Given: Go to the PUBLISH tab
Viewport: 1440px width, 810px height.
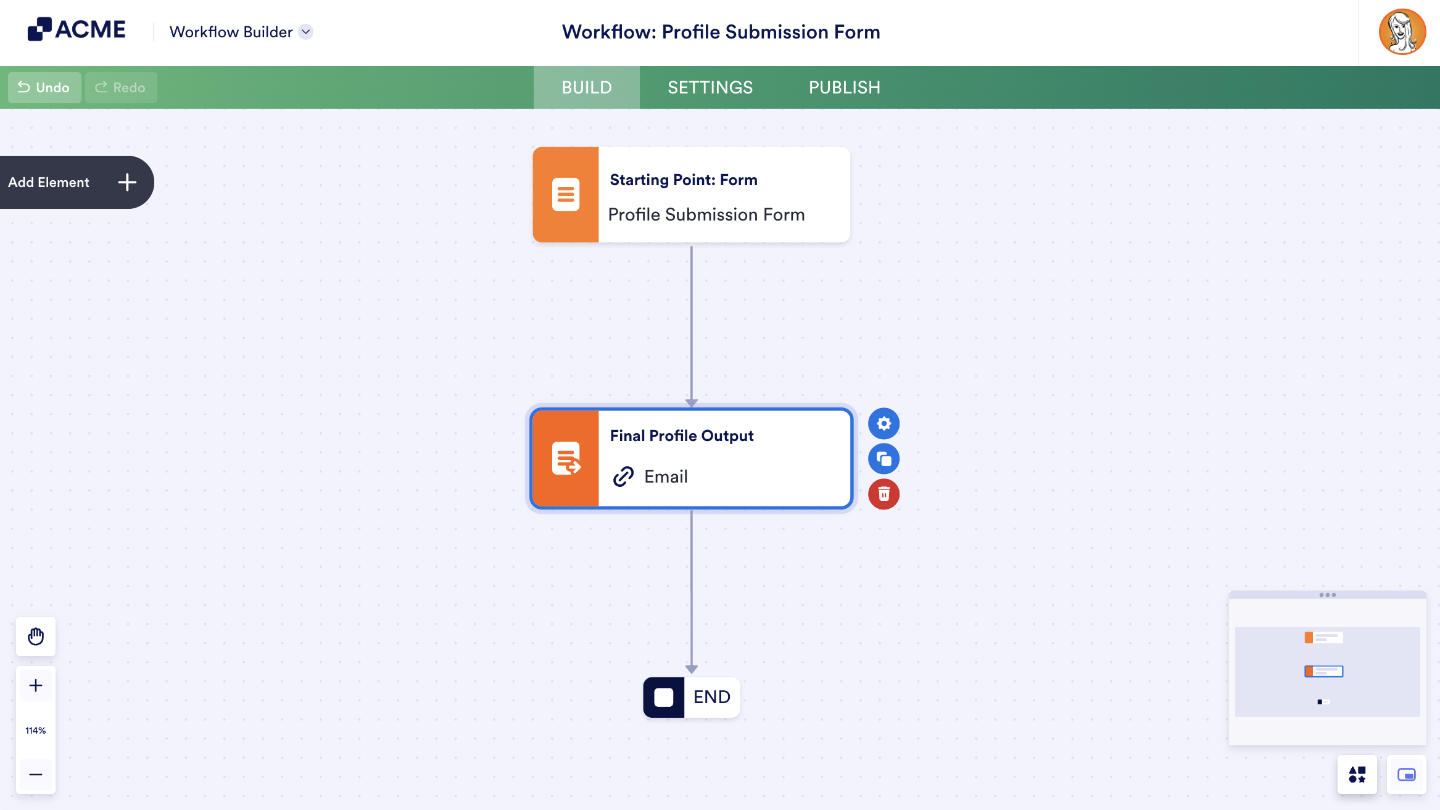Looking at the screenshot, I should click(844, 88).
